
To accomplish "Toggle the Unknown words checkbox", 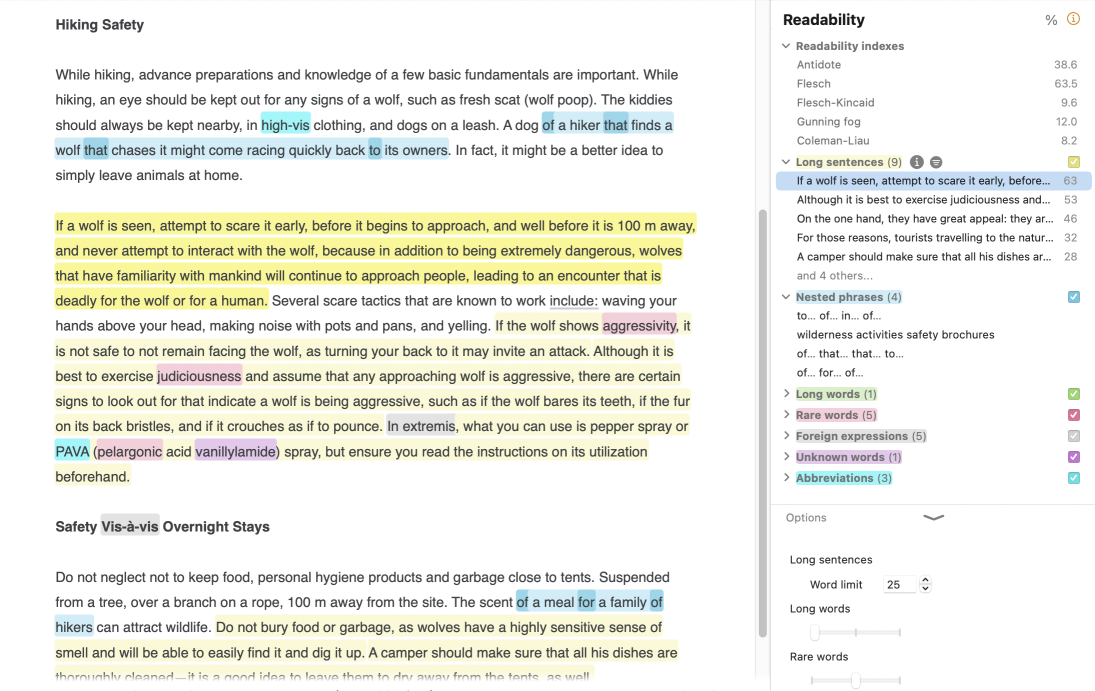I will pyautogui.click(x=1073, y=457).
